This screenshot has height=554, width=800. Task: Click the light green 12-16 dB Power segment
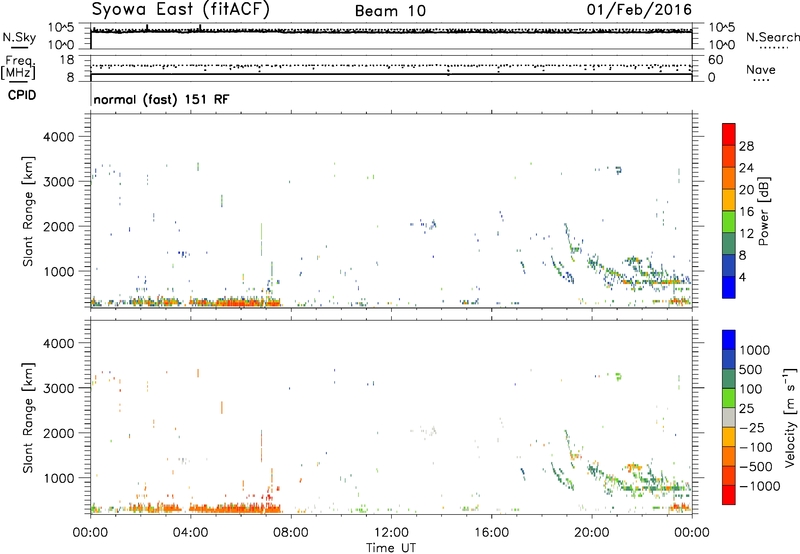729,221
